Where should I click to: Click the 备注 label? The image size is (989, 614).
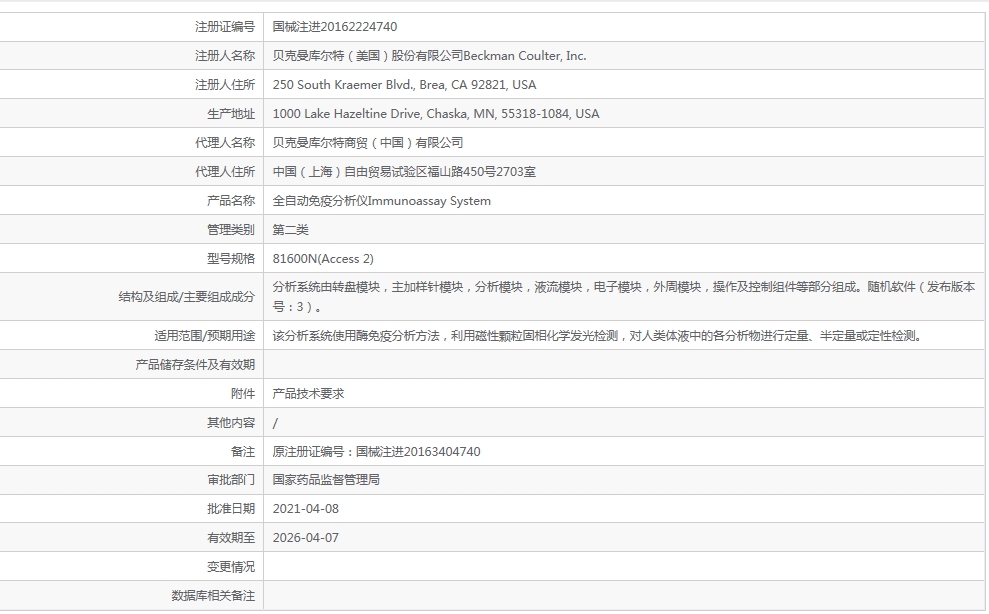pos(243,452)
